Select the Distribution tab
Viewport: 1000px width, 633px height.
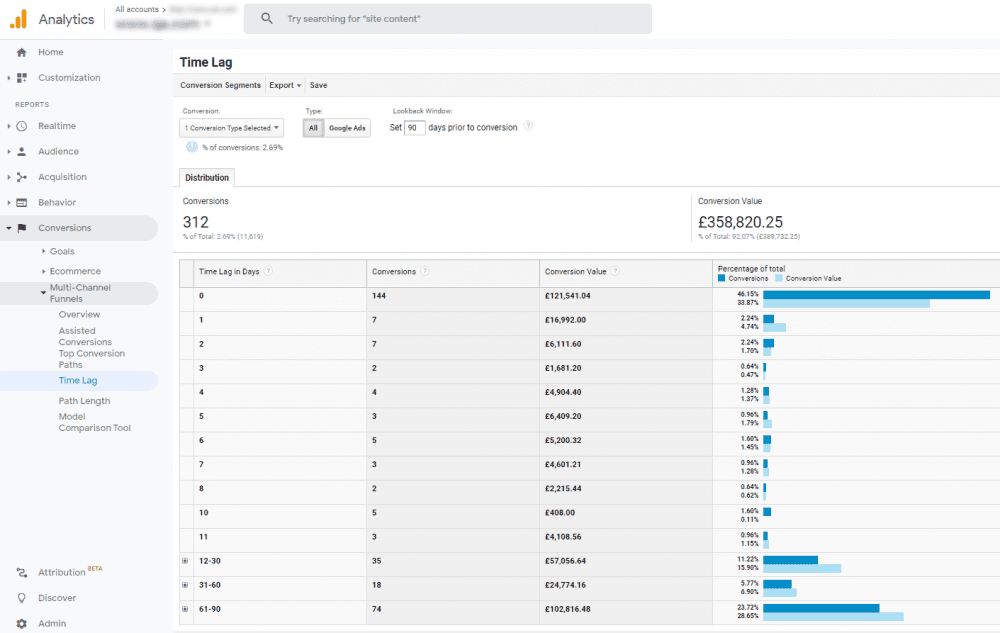pos(207,178)
